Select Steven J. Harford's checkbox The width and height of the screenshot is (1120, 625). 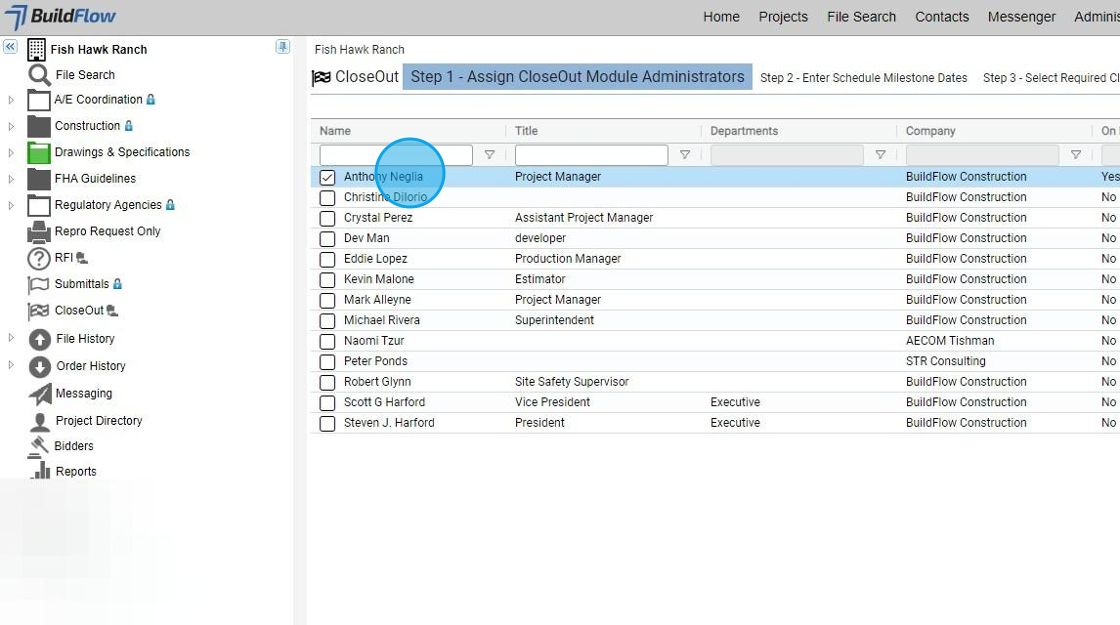coord(327,423)
